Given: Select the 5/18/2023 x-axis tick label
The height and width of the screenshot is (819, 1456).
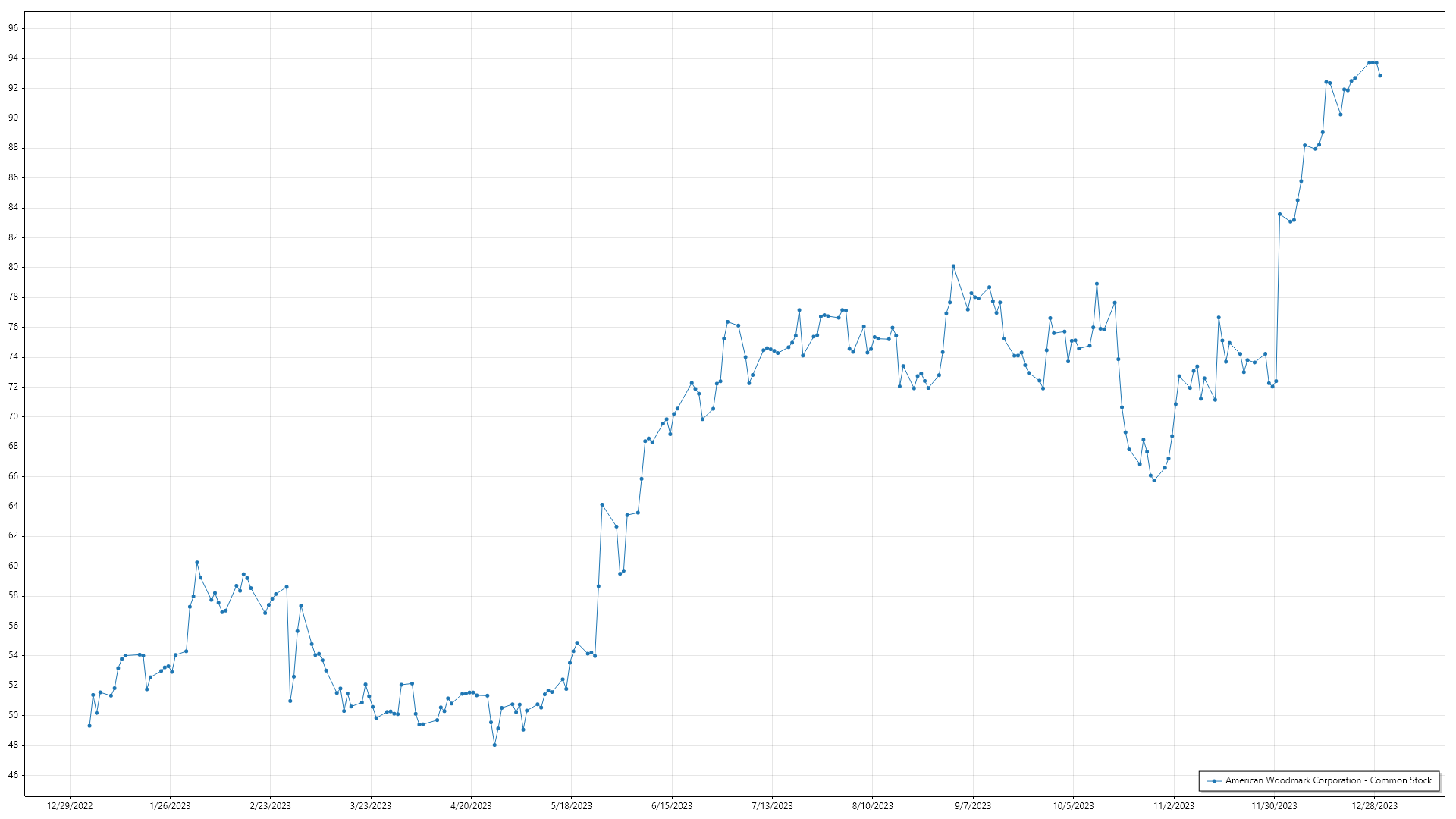Looking at the screenshot, I should click(x=571, y=806).
